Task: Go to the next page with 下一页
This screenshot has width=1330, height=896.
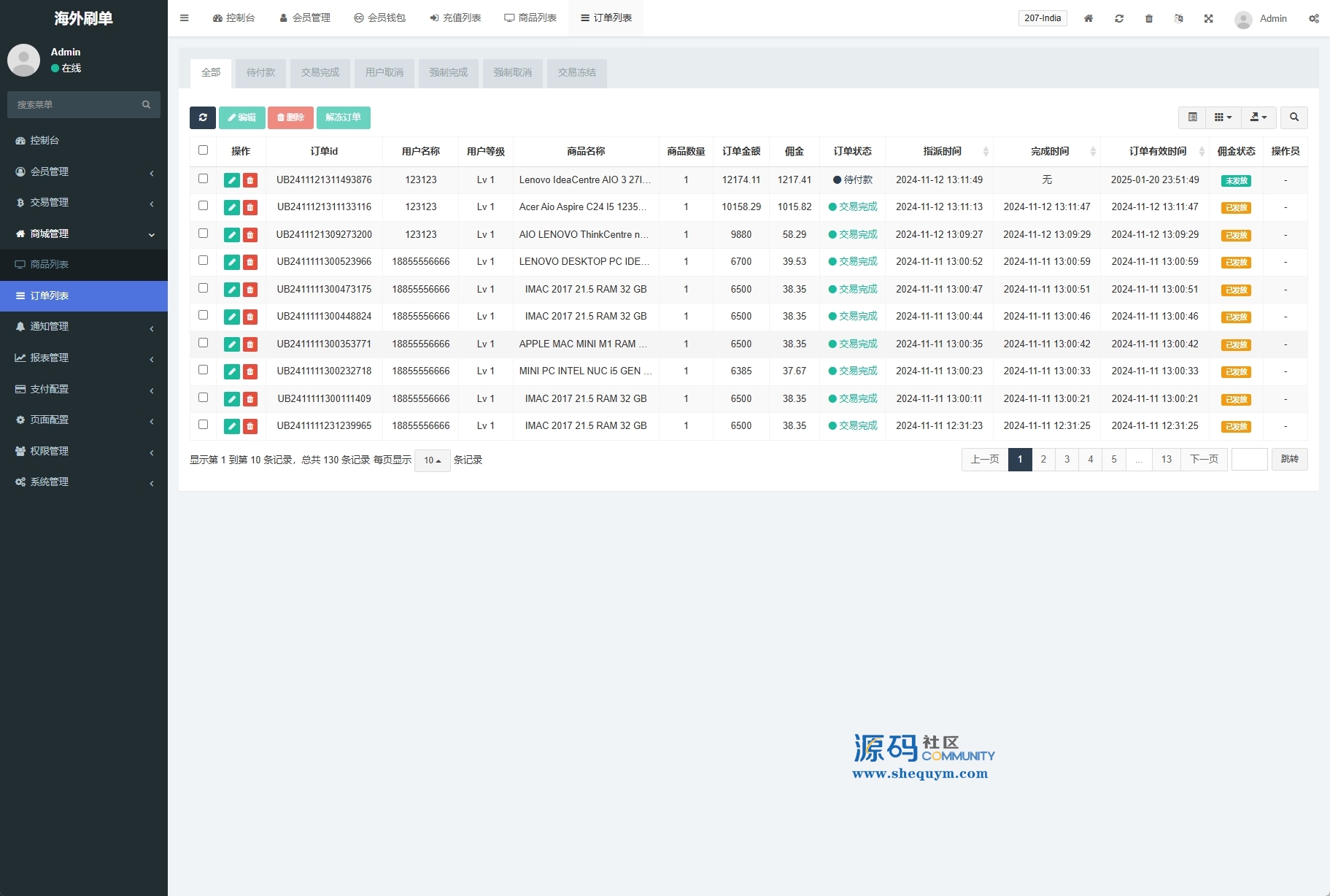Action: point(1204,460)
